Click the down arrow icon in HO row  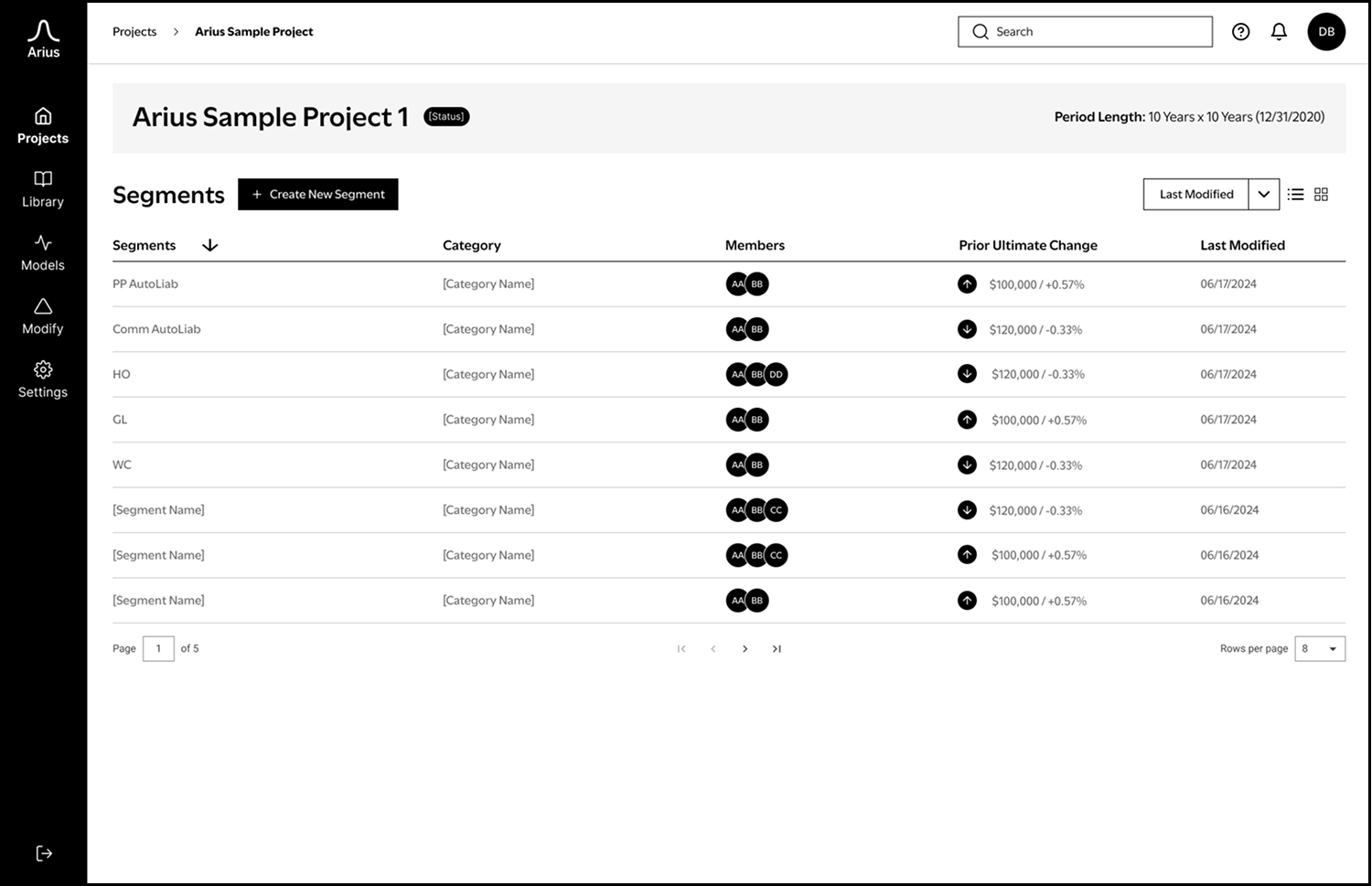click(x=967, y=373)
